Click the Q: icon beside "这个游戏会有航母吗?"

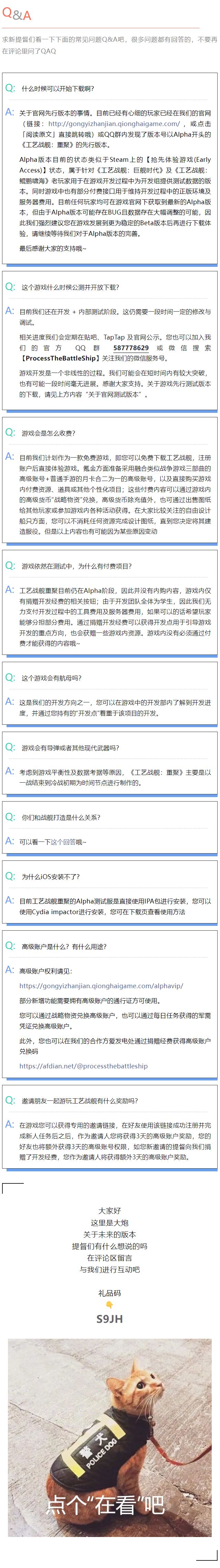point(10,678)
